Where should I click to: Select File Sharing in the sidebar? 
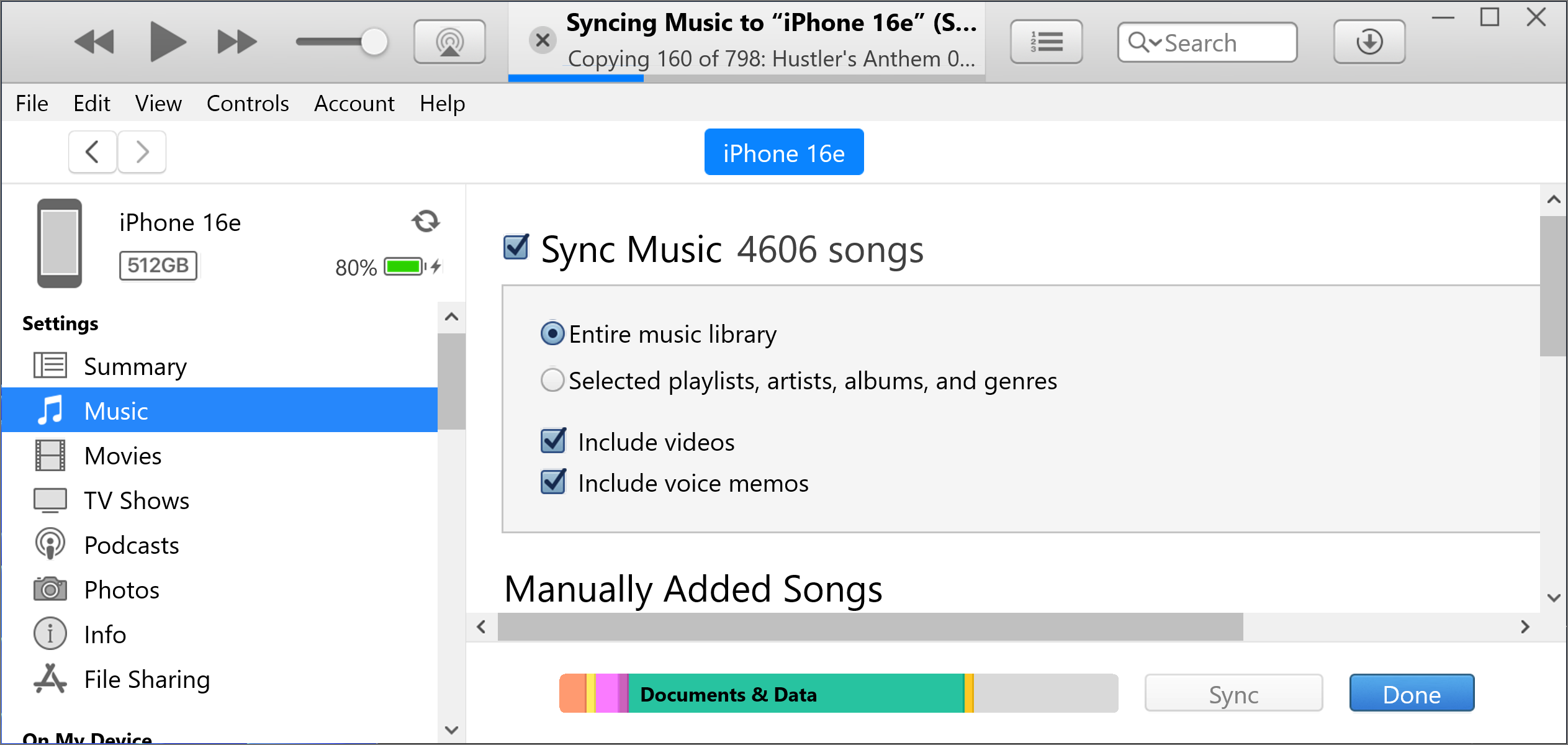(220, 679)
